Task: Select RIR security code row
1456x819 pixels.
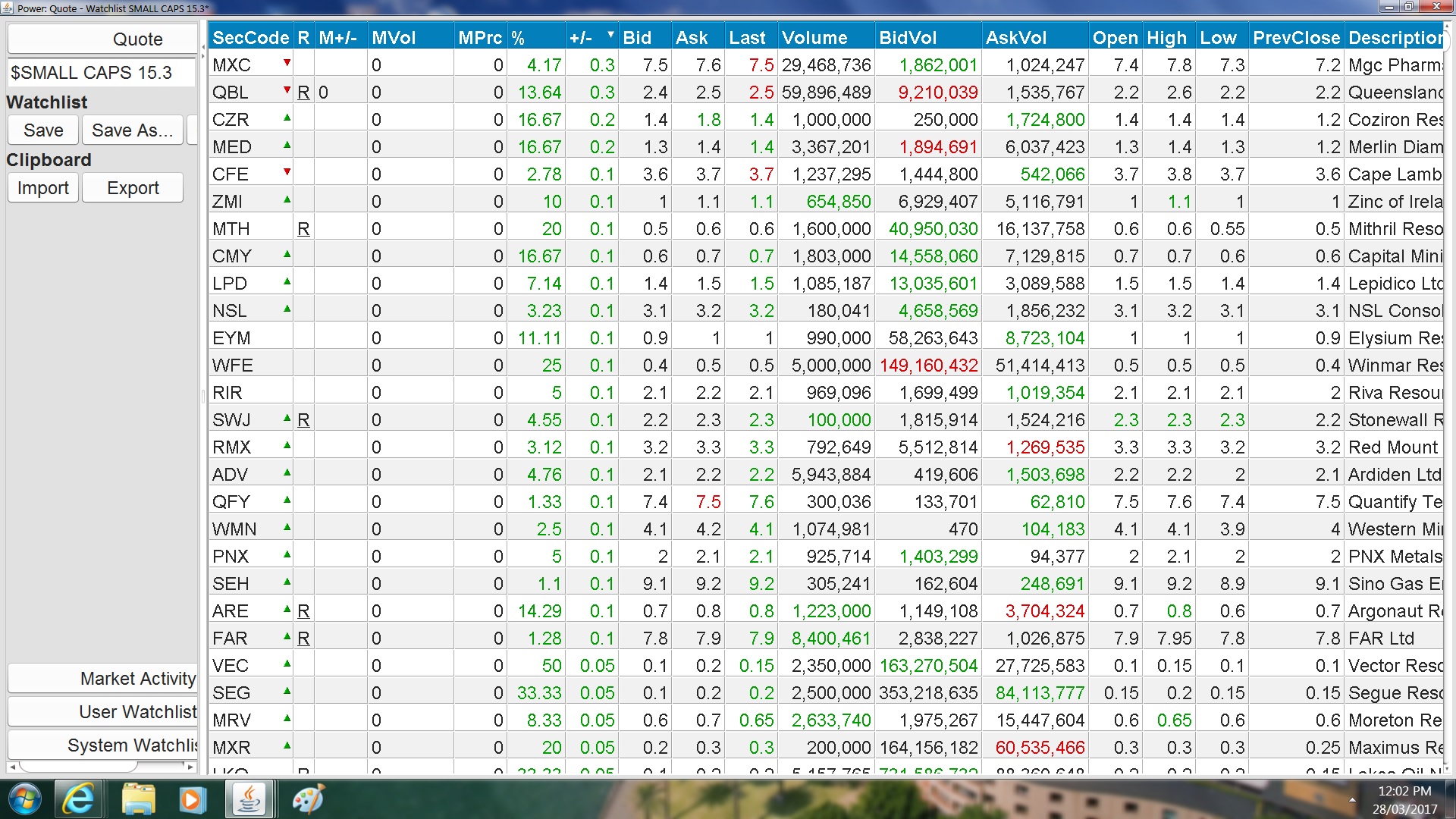Action: [250, 392]
